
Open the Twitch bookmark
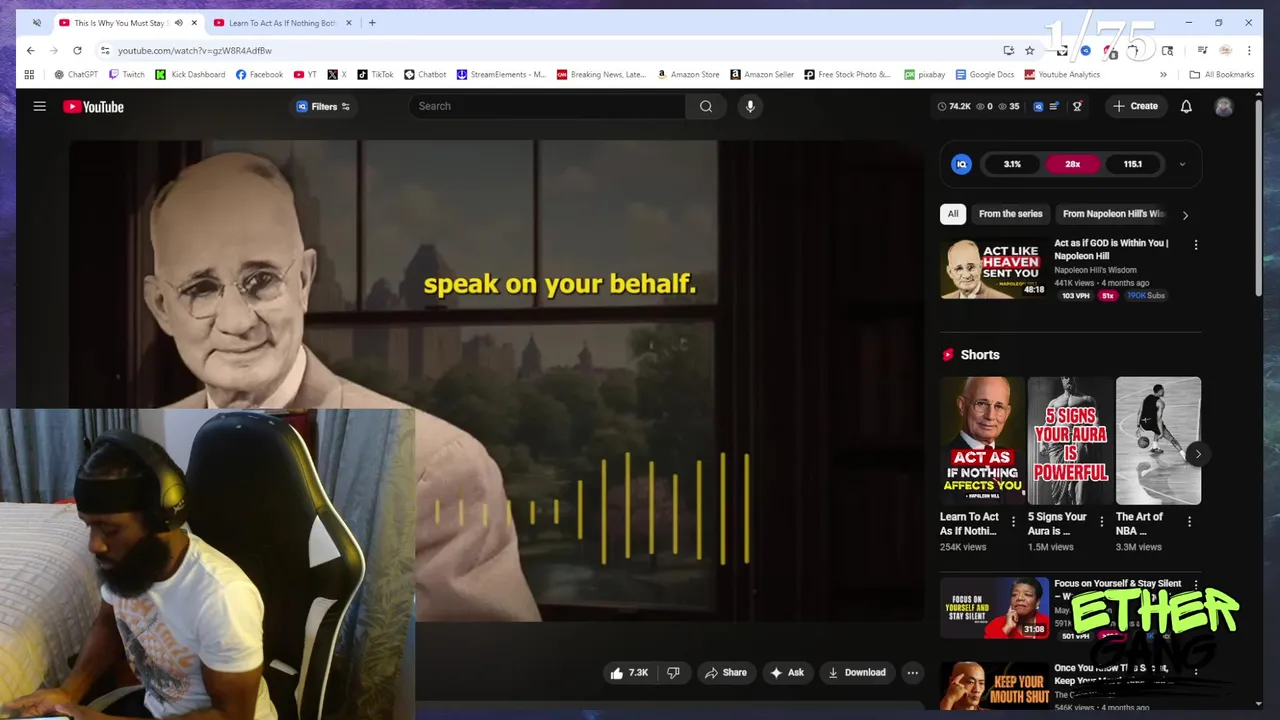[x=127, y=74]
